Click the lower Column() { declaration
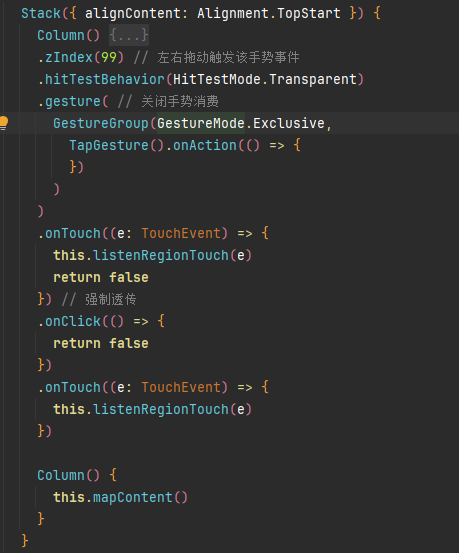This screenshot has width=459, height=553. click(x=77, y=475)
